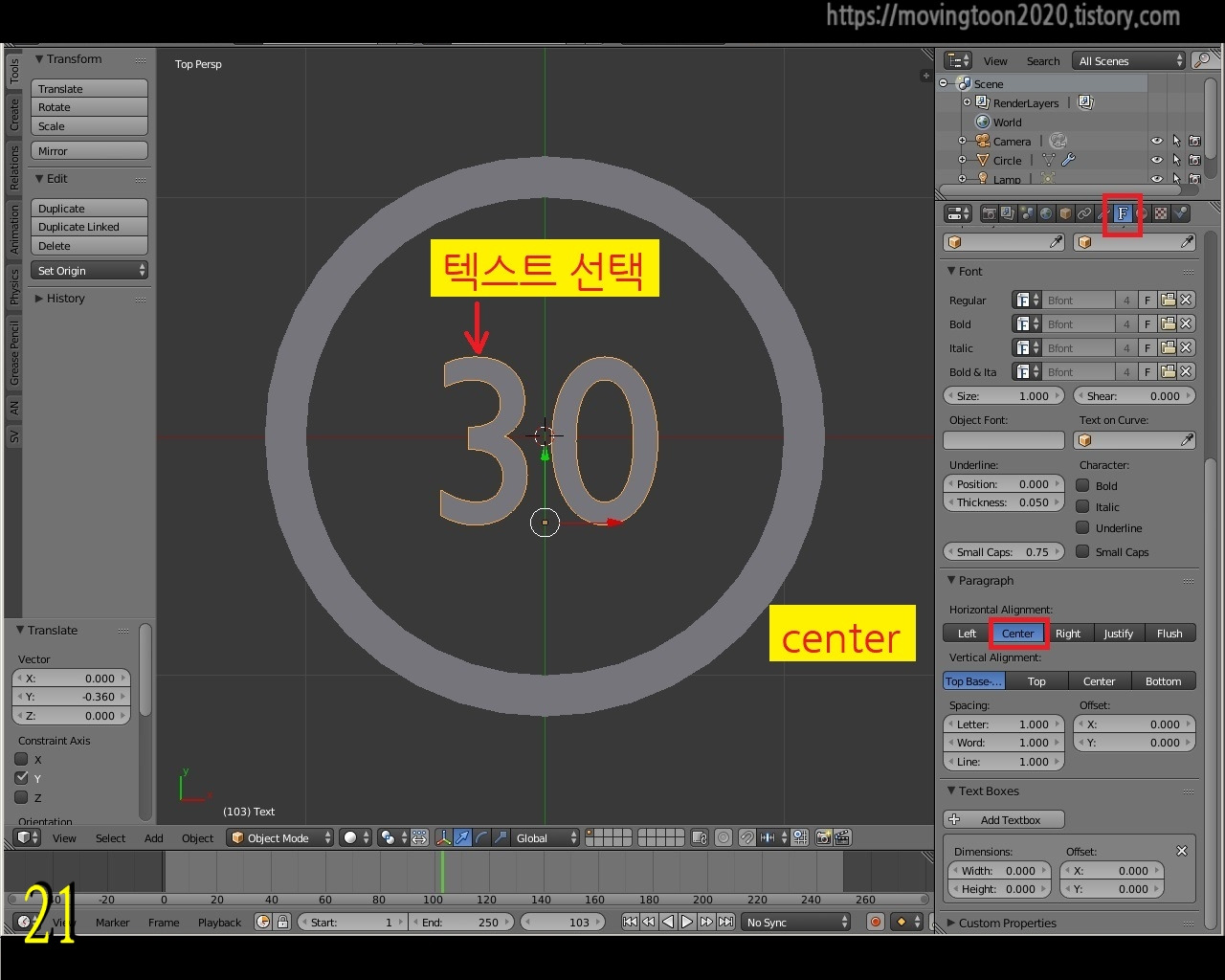Image resolution: width=1225 pixels, height=980 pixels.
Task: Toggle Y constraint axis checkbox
Action: coord(21,778)
